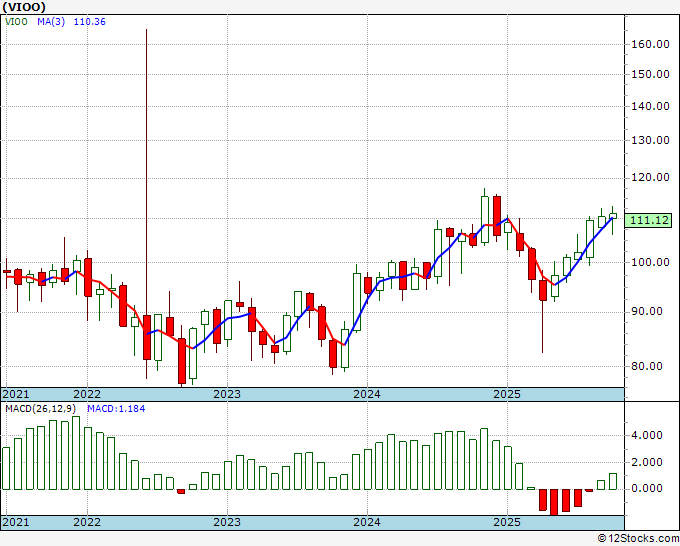
Task: Click 2023 on the MACD timeline
Action: click(227, 522)
